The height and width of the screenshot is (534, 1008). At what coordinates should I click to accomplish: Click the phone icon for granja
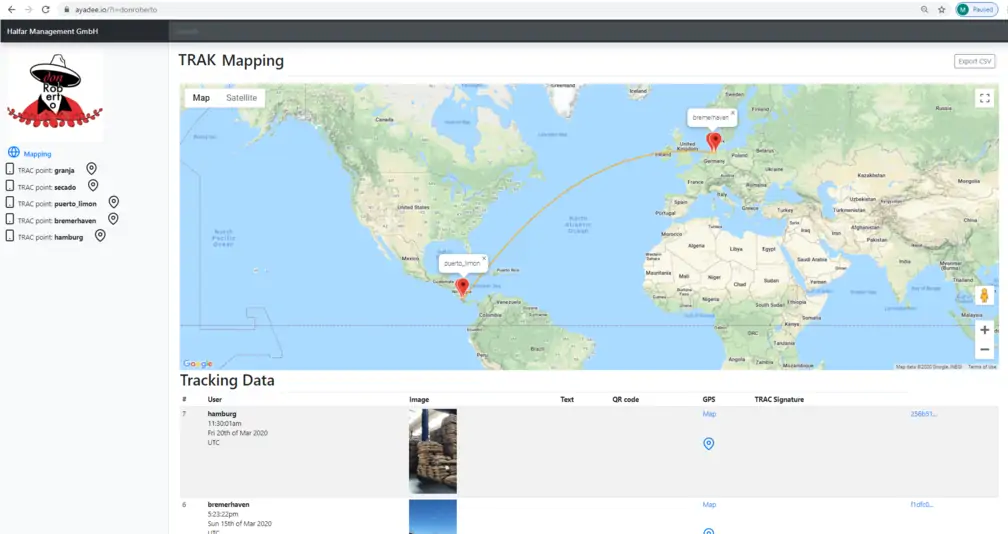[10, 169]
